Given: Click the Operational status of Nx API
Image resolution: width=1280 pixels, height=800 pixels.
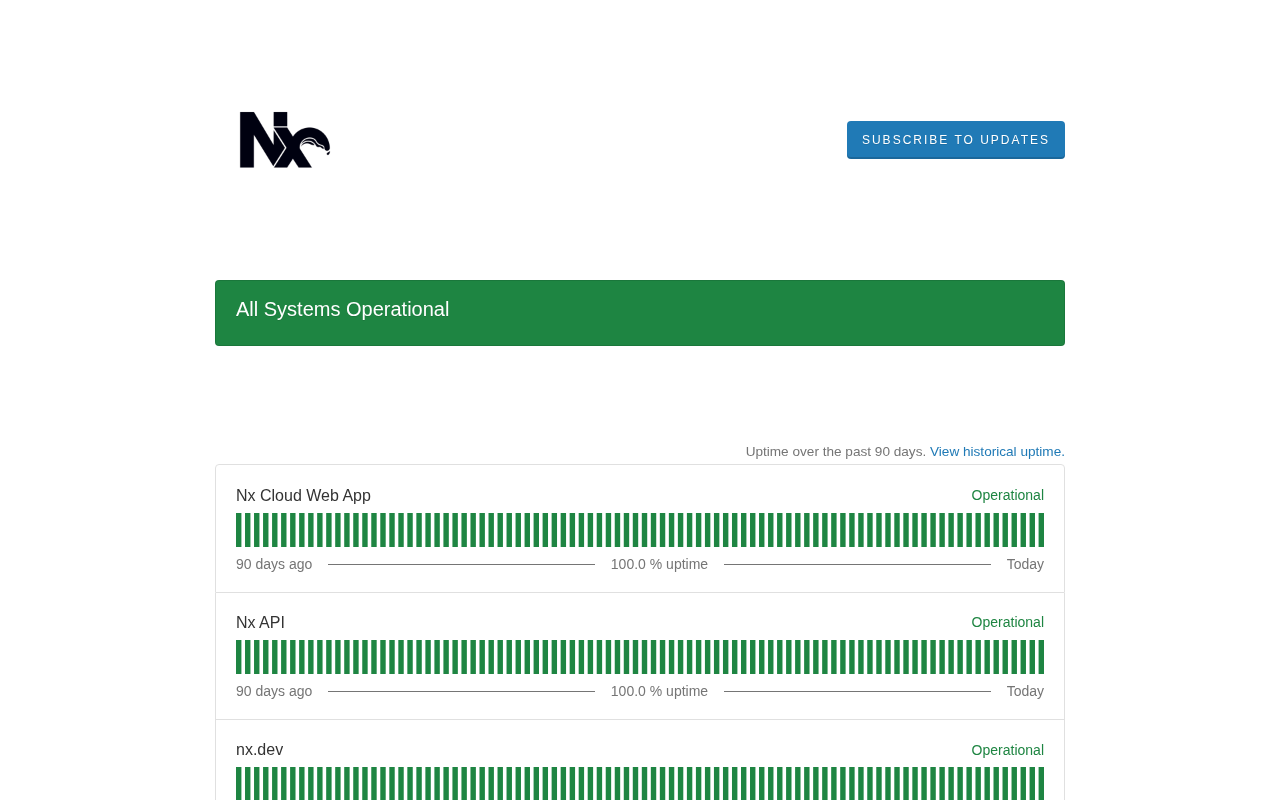Looking at the screenshot, I should (1007, 622).
